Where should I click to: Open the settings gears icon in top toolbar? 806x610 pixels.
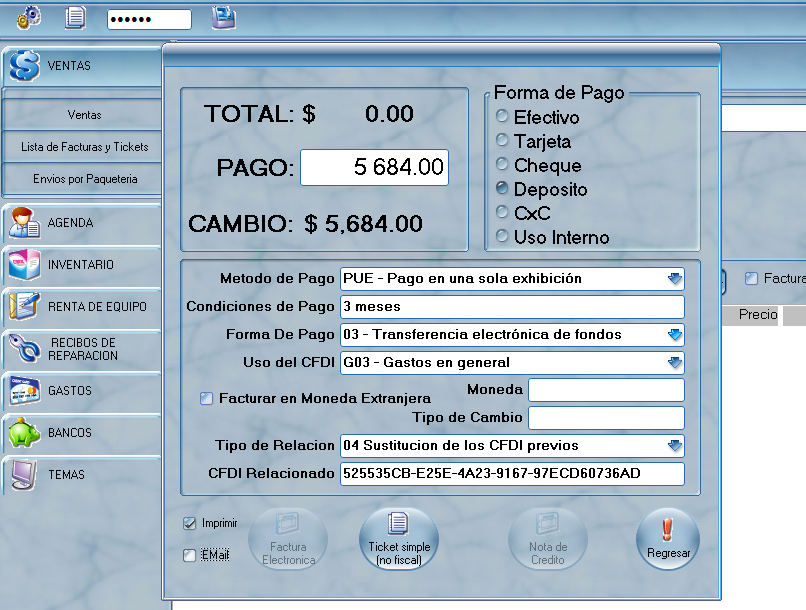coord(29,17)
